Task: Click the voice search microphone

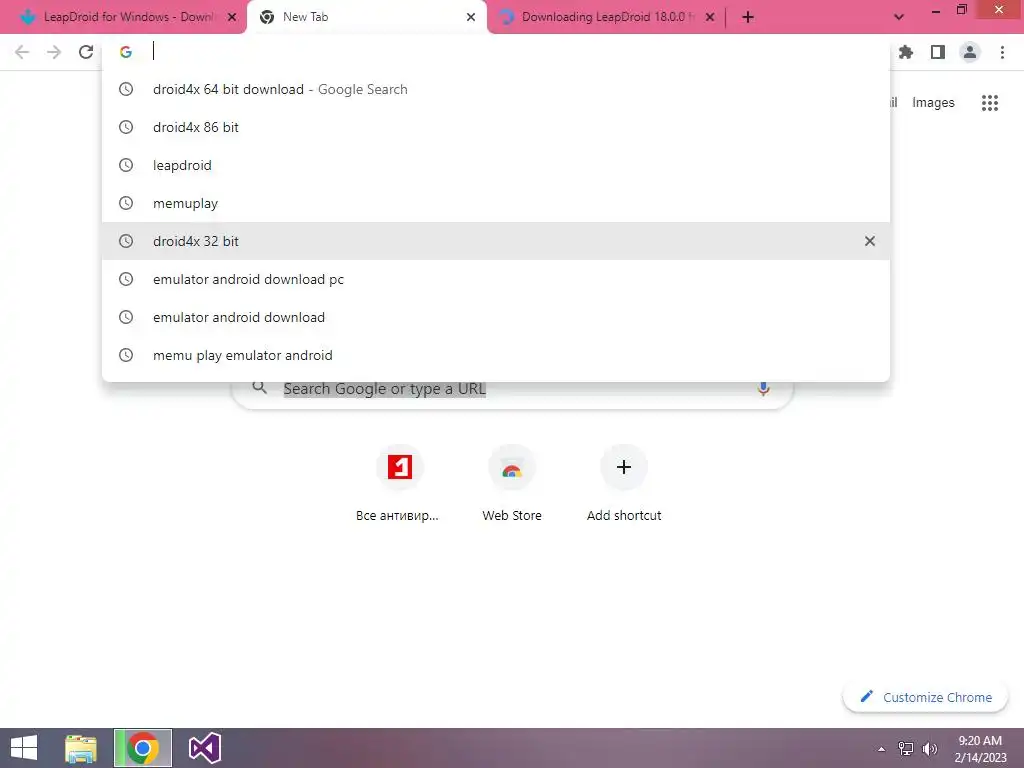Action: tap(763, 389)
